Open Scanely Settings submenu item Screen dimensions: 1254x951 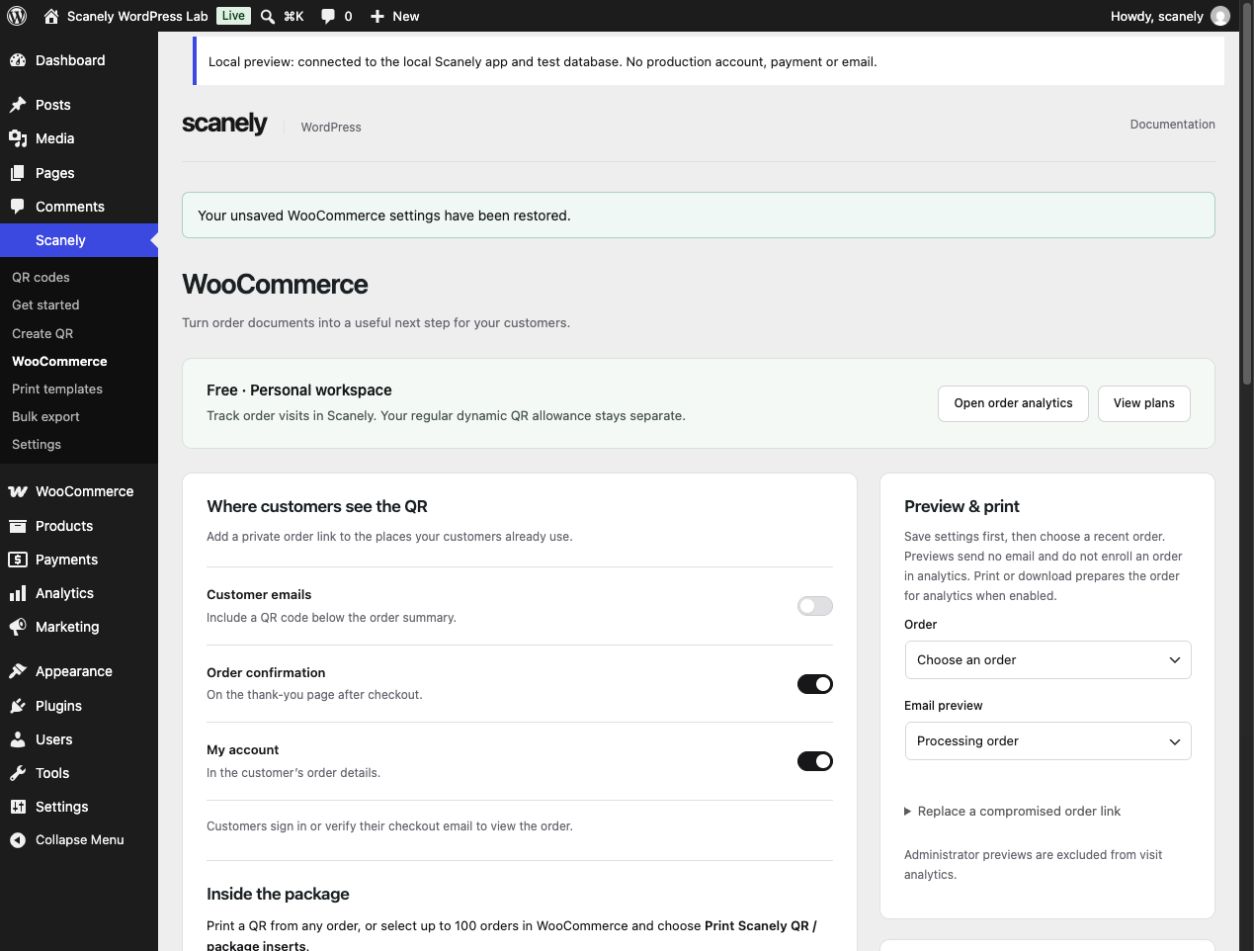[x=36, y=444]
